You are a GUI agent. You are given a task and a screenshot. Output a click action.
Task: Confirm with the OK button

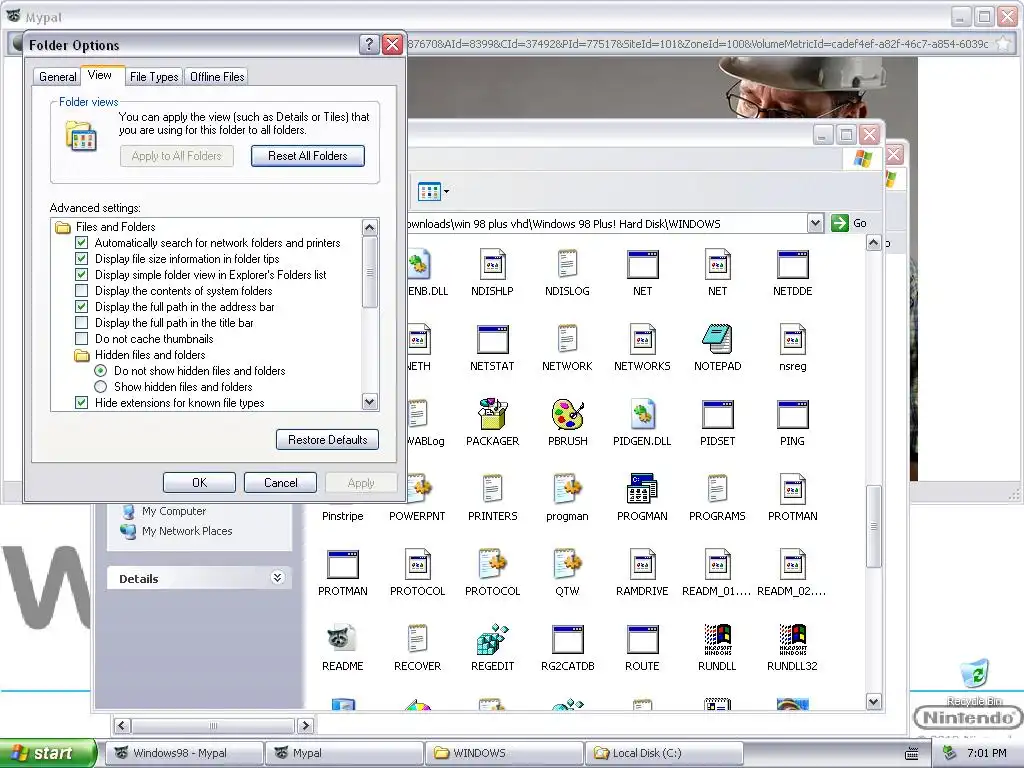point(199,483)
